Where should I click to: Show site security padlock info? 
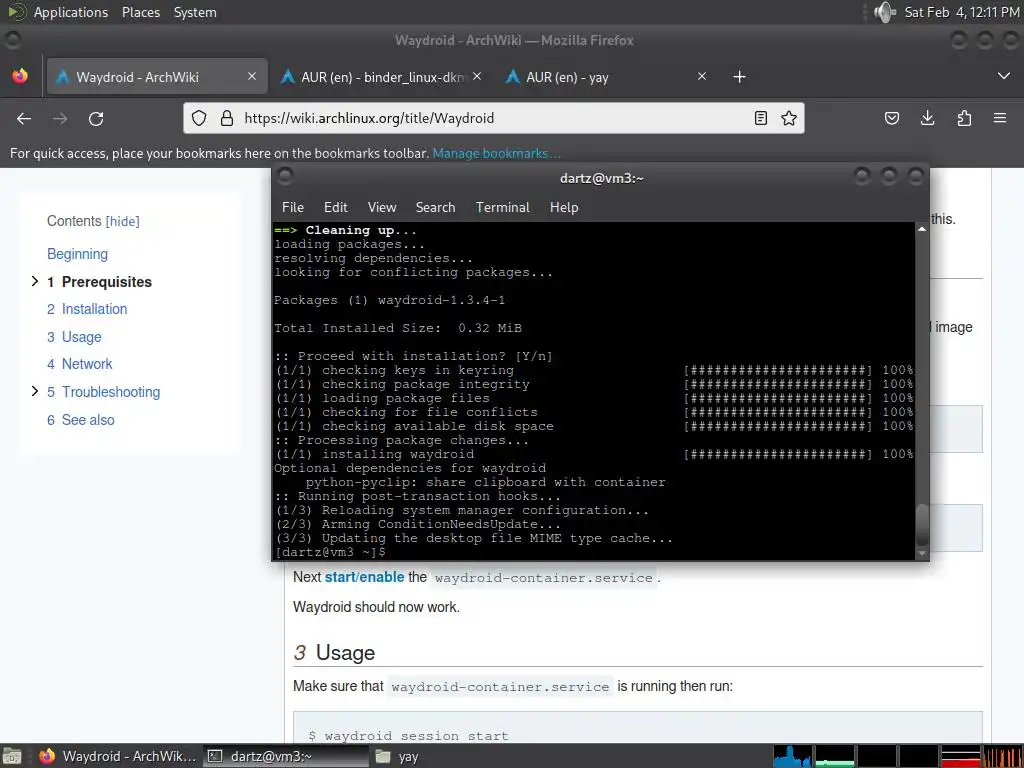[x=227, y=118]
